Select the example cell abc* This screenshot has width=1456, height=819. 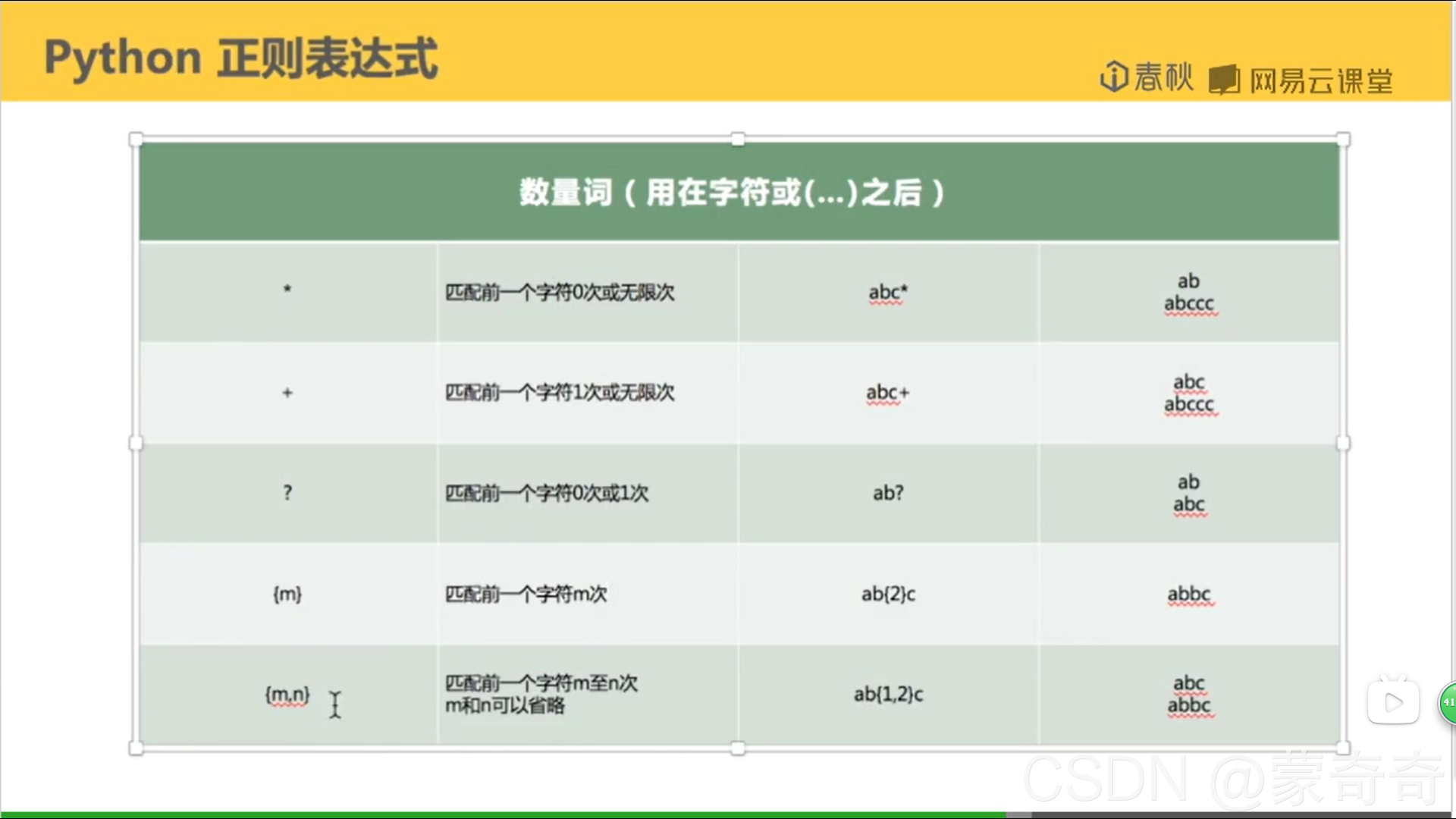pos(889,292)
